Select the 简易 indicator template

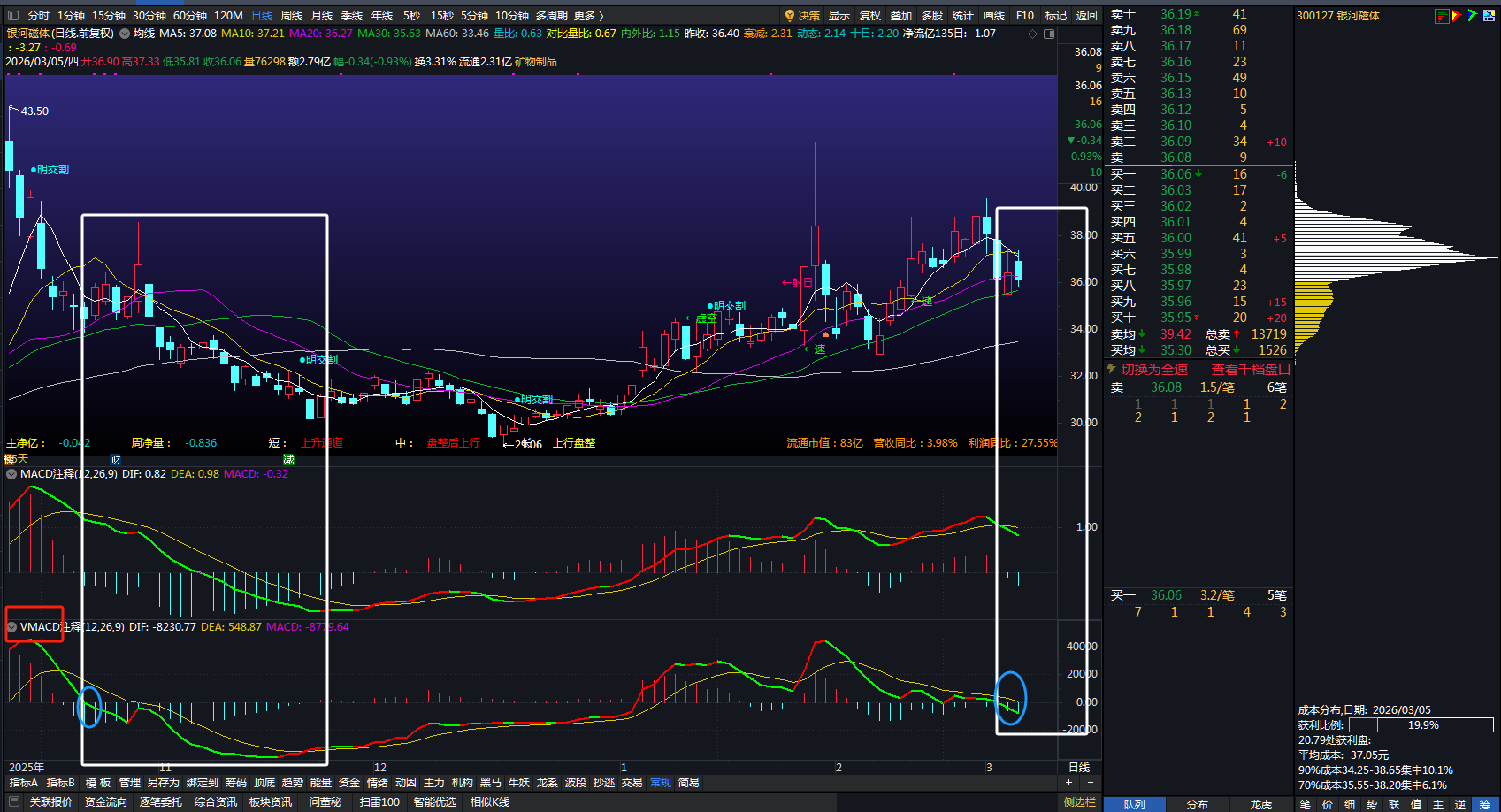coord(689,783)
